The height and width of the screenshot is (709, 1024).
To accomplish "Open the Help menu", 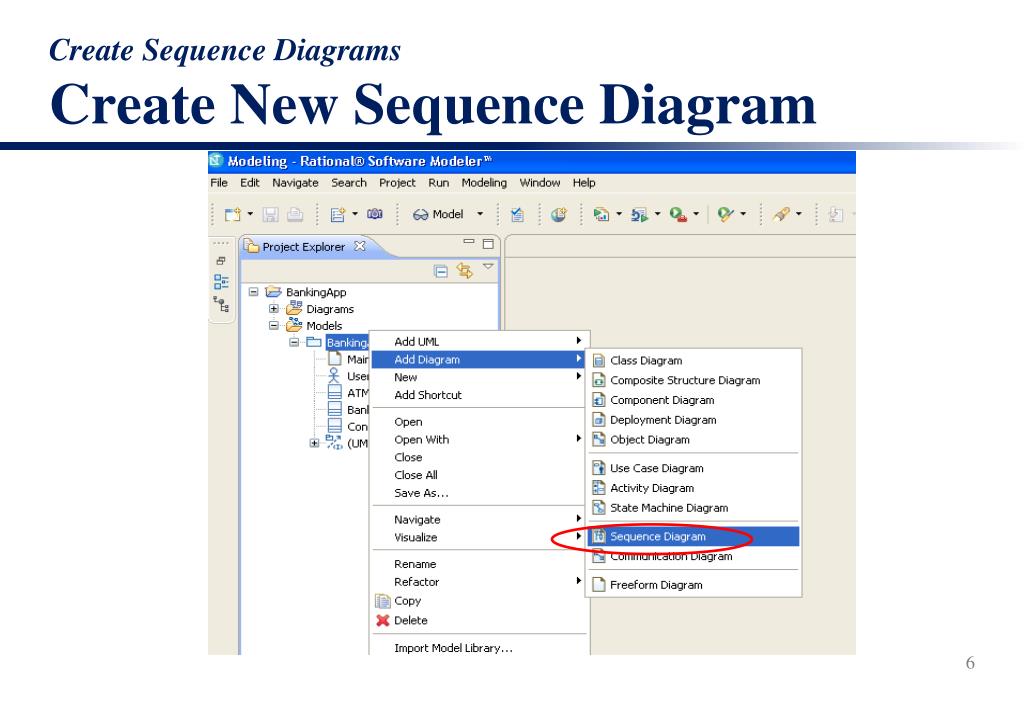I will 584,183.
